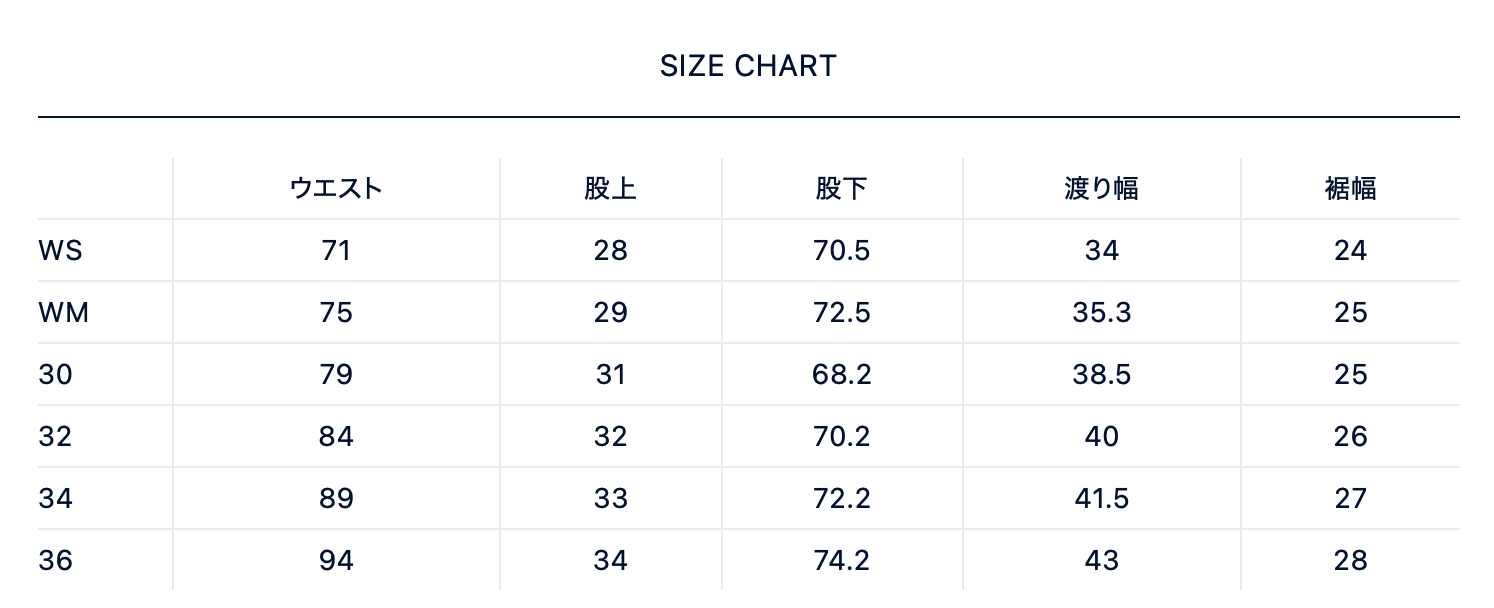Screen dimensions: 1494x608
Task: Select the WM size row label
Action: [x=64, y=312]
